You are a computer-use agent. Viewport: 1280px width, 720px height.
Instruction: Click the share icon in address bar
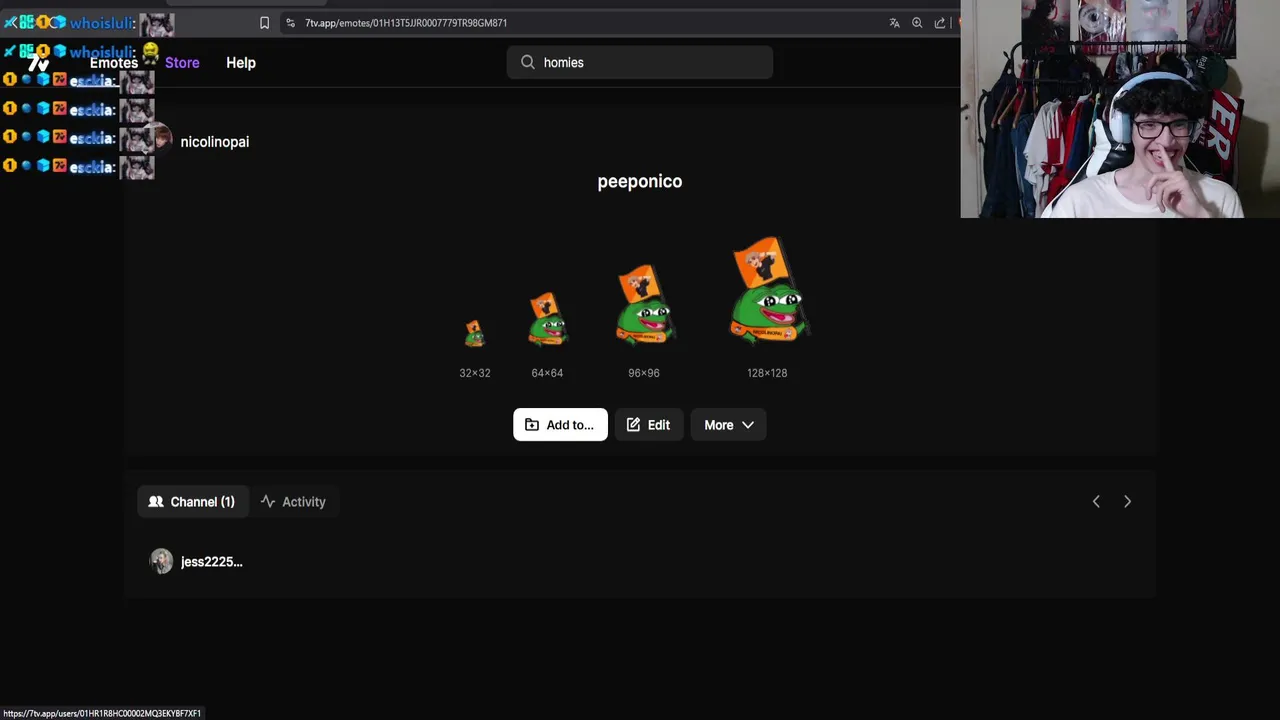940,23
